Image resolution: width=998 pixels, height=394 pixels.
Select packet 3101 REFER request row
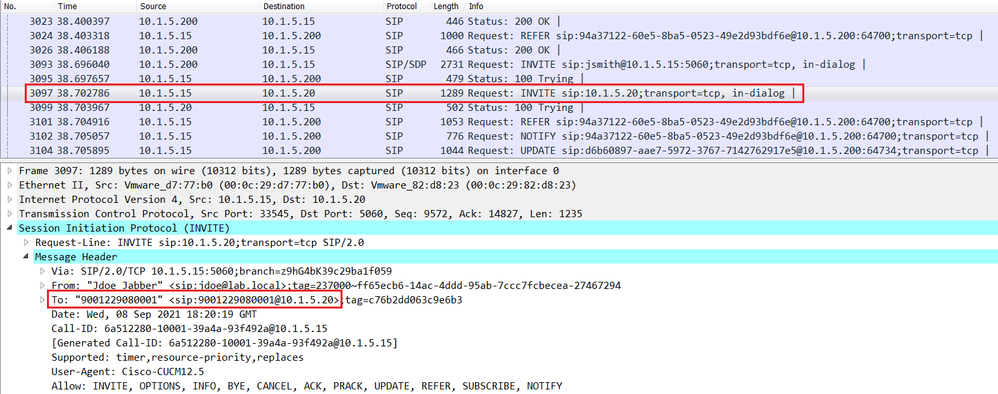pyautogui.click(x=499, y=122)
